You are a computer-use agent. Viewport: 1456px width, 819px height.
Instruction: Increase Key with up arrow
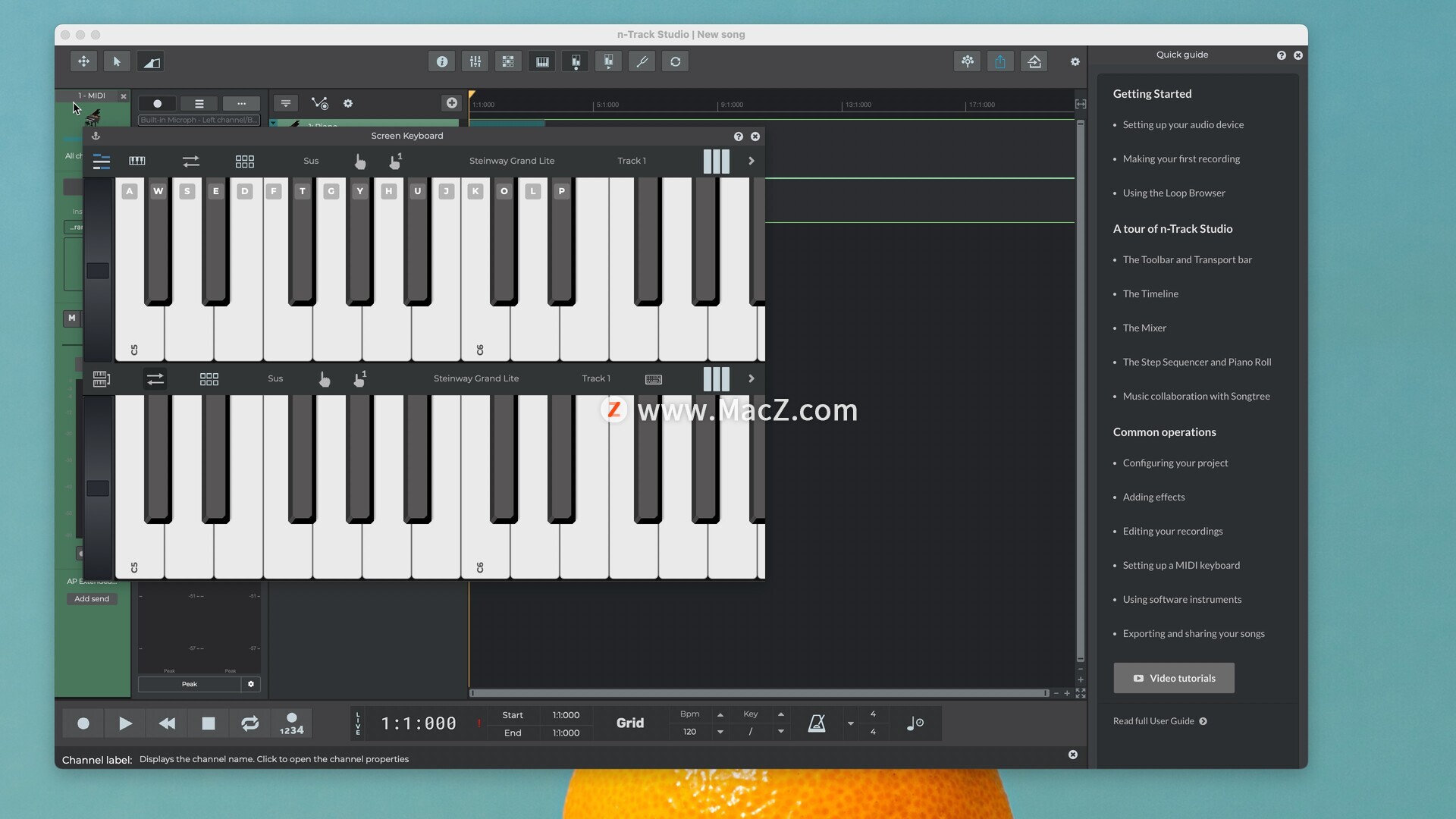coord(781,714)
